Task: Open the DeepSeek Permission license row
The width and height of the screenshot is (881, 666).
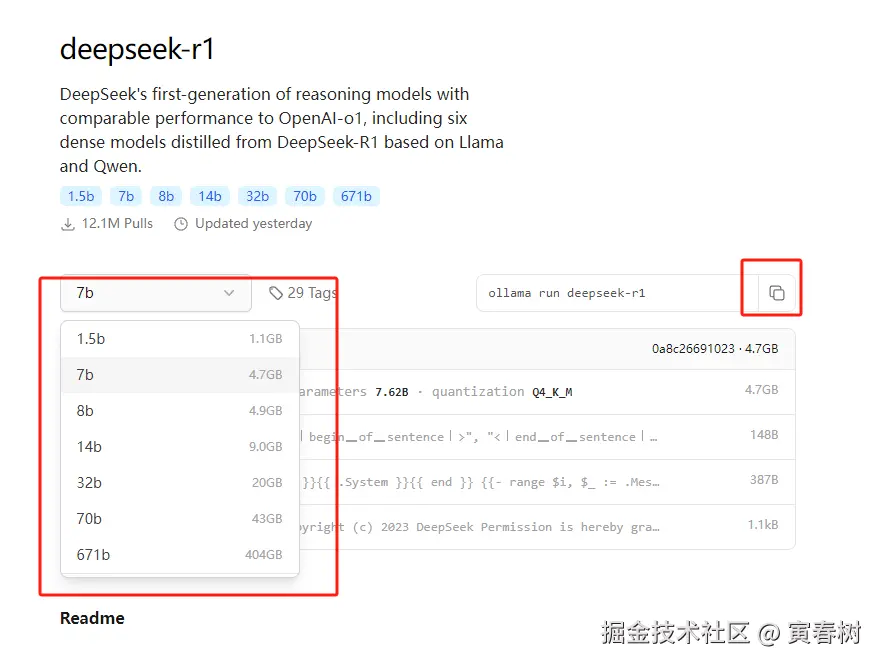Action: click(x=547, y=527)
